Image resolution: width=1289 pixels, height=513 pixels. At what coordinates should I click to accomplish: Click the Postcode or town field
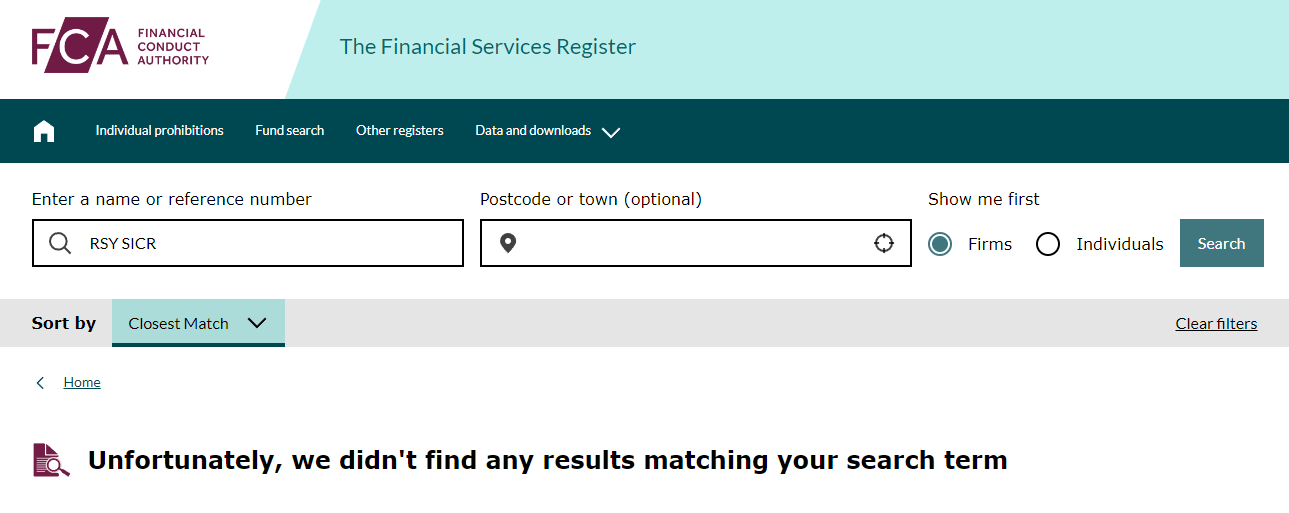coord(696,243)
